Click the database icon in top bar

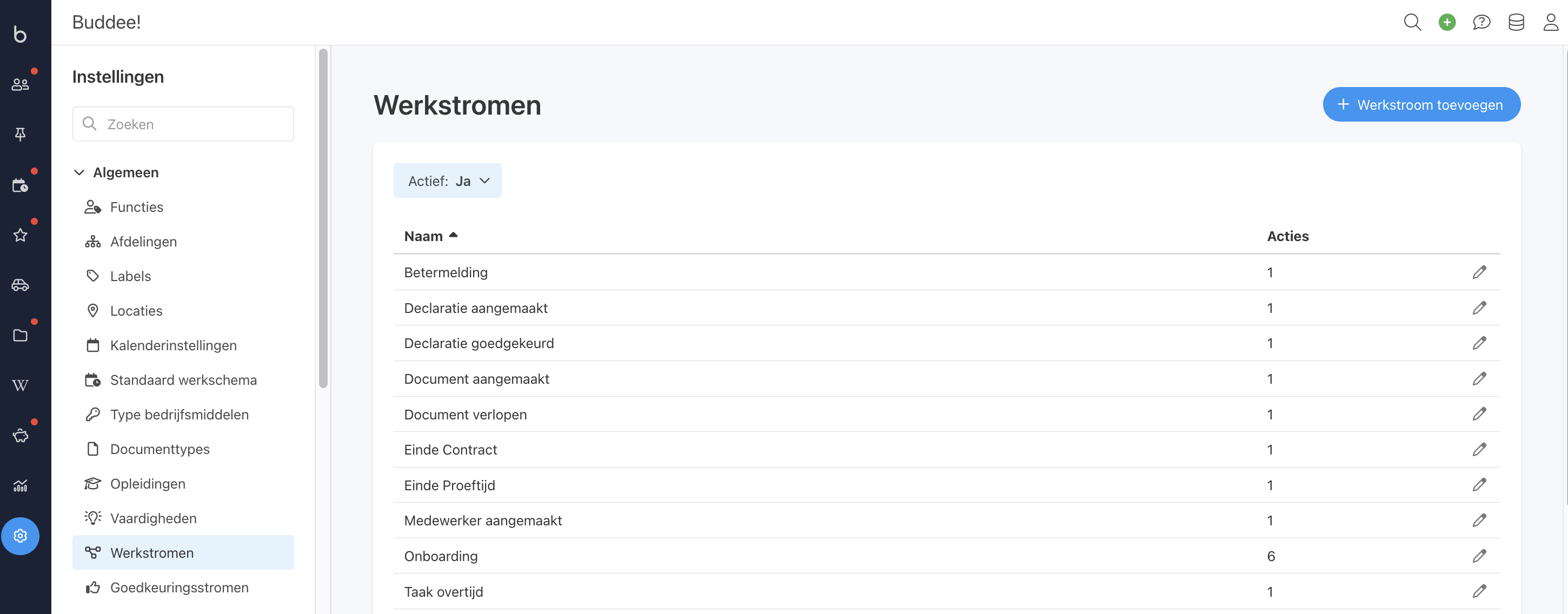click(1516, 23)
